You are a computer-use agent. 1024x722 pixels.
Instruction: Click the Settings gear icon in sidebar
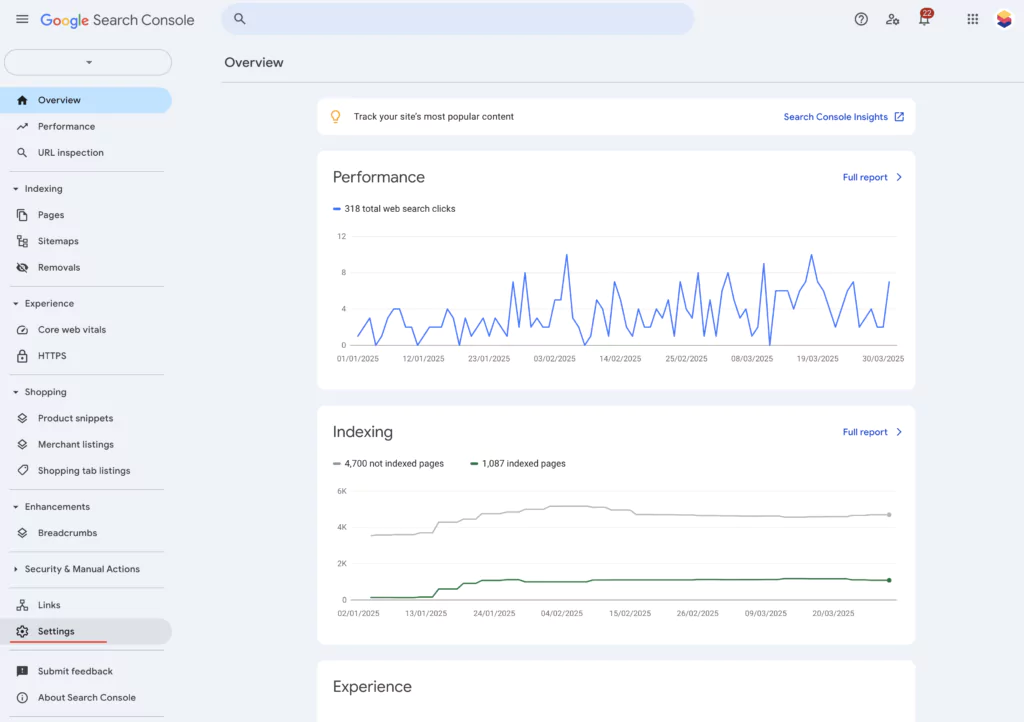[22, 631]
